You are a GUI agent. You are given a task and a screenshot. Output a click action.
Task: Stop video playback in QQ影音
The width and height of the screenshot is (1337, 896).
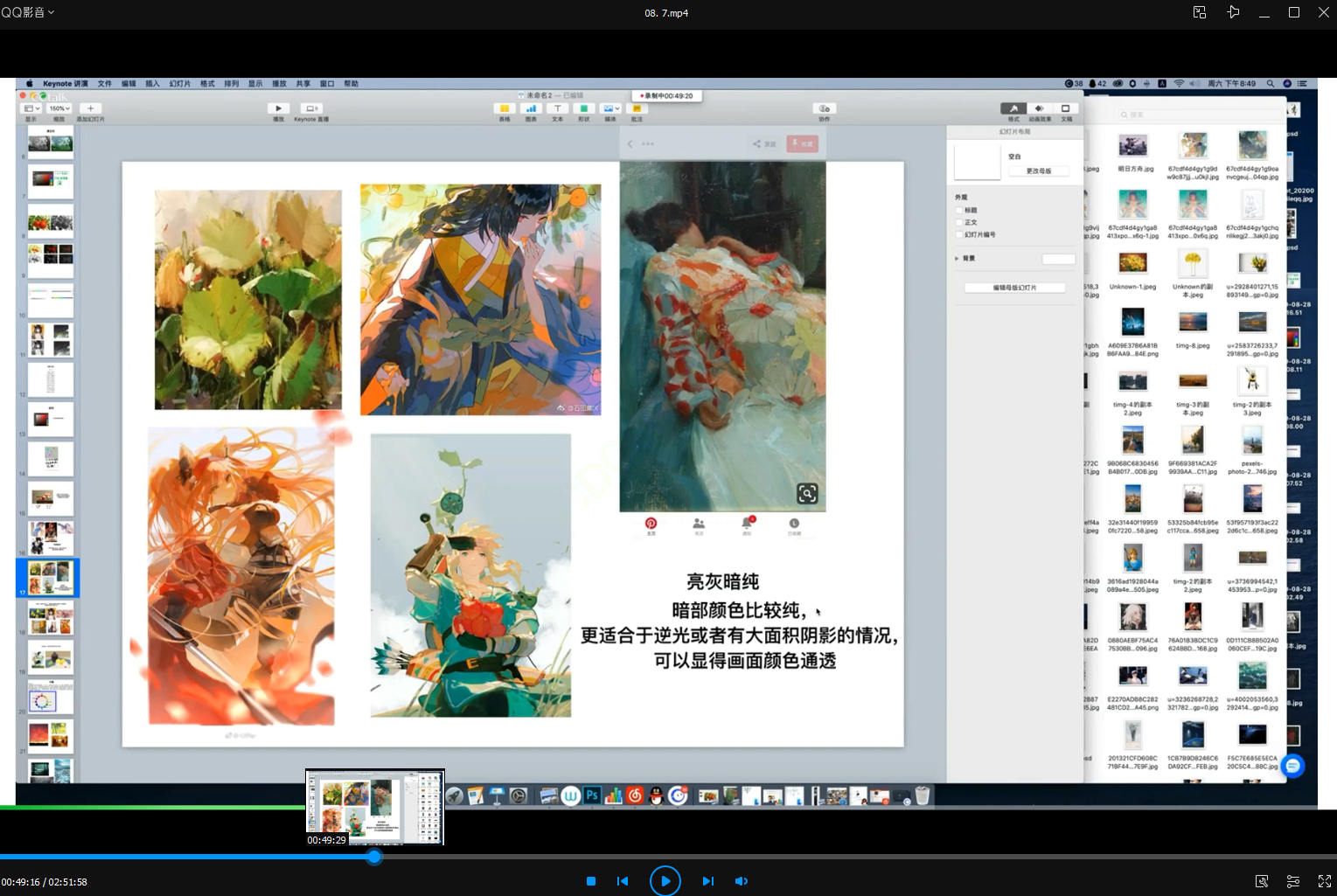click(x=591, y=881)
